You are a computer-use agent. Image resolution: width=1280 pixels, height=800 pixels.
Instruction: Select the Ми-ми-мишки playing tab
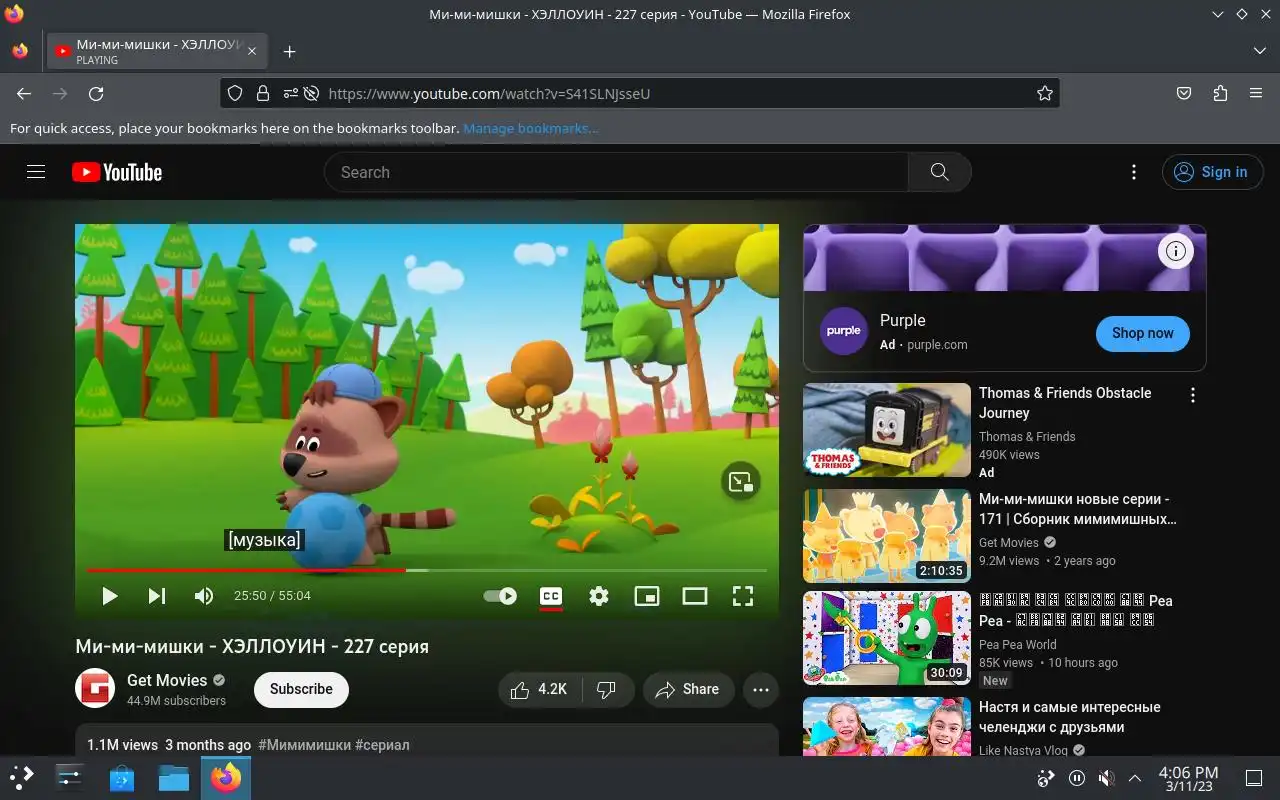pos(157,51)
